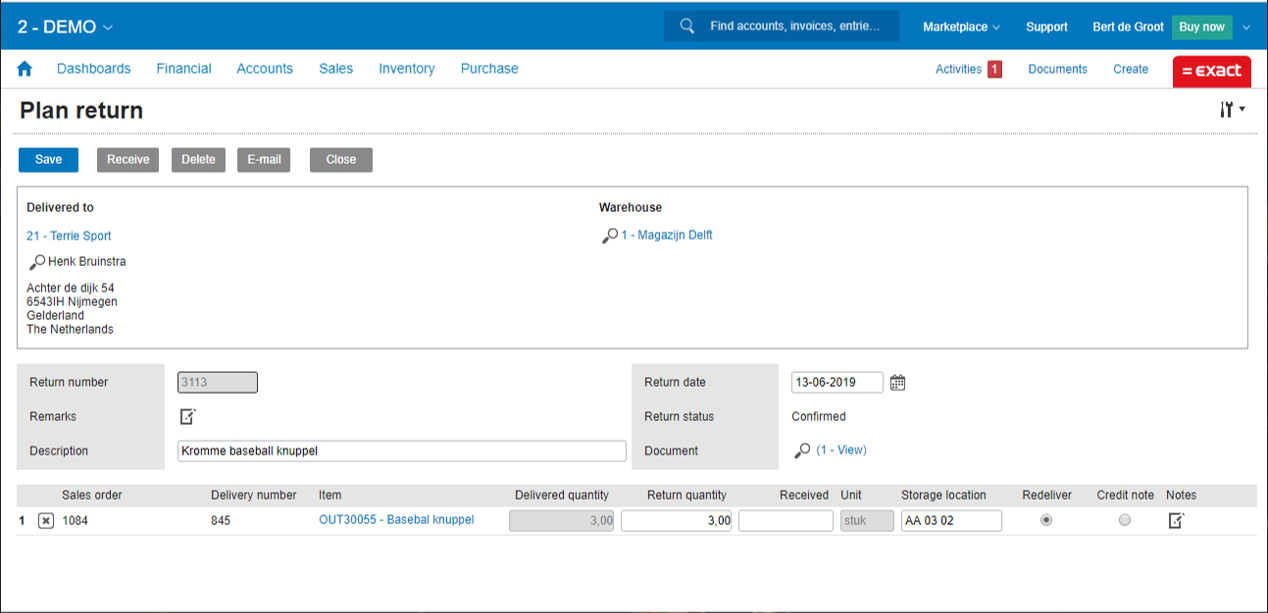Remove line 1 with the X icon

(x=46, y=521)
